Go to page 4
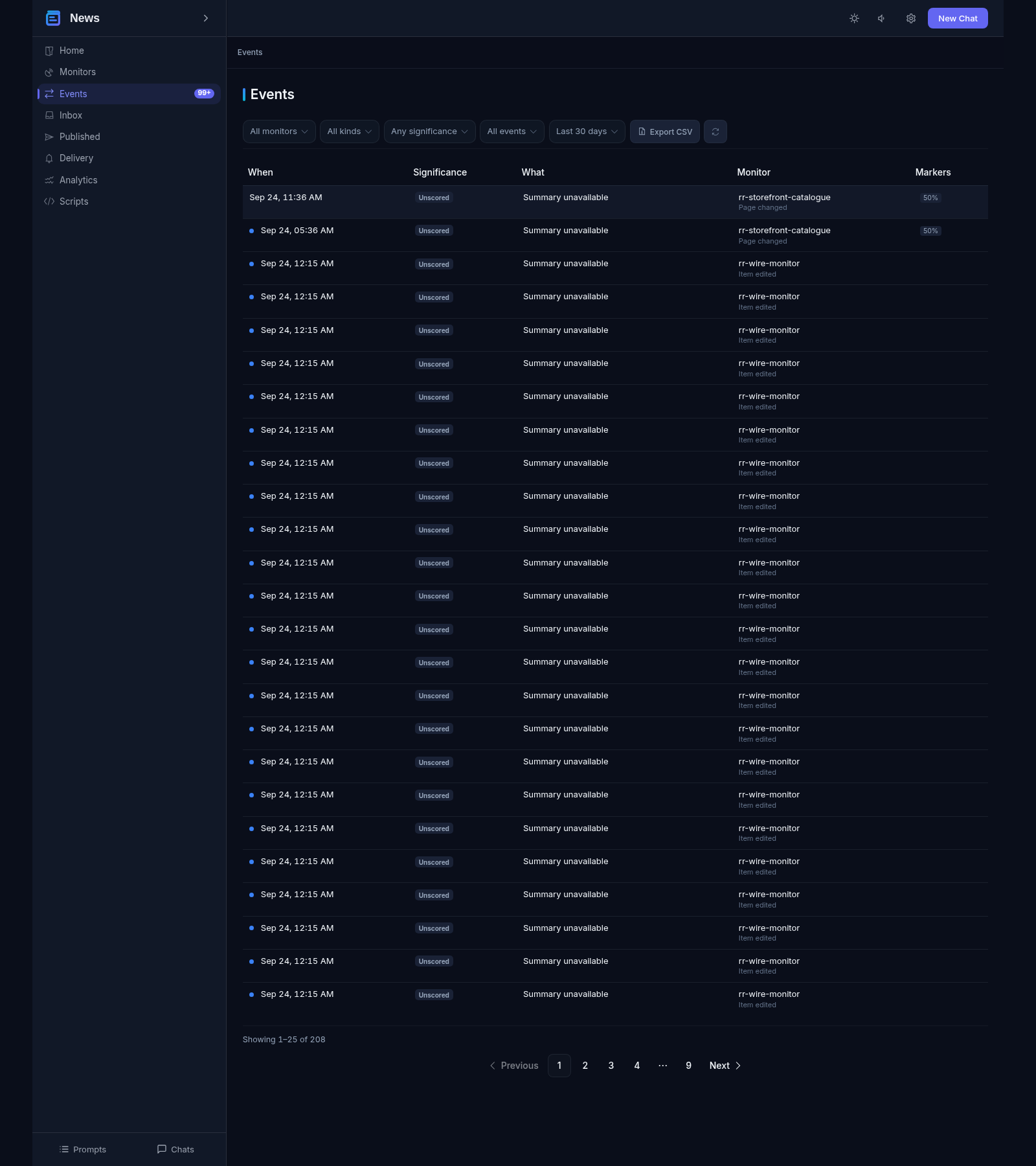This screenshot has height=1166, width=1036. click(637, 1066)
